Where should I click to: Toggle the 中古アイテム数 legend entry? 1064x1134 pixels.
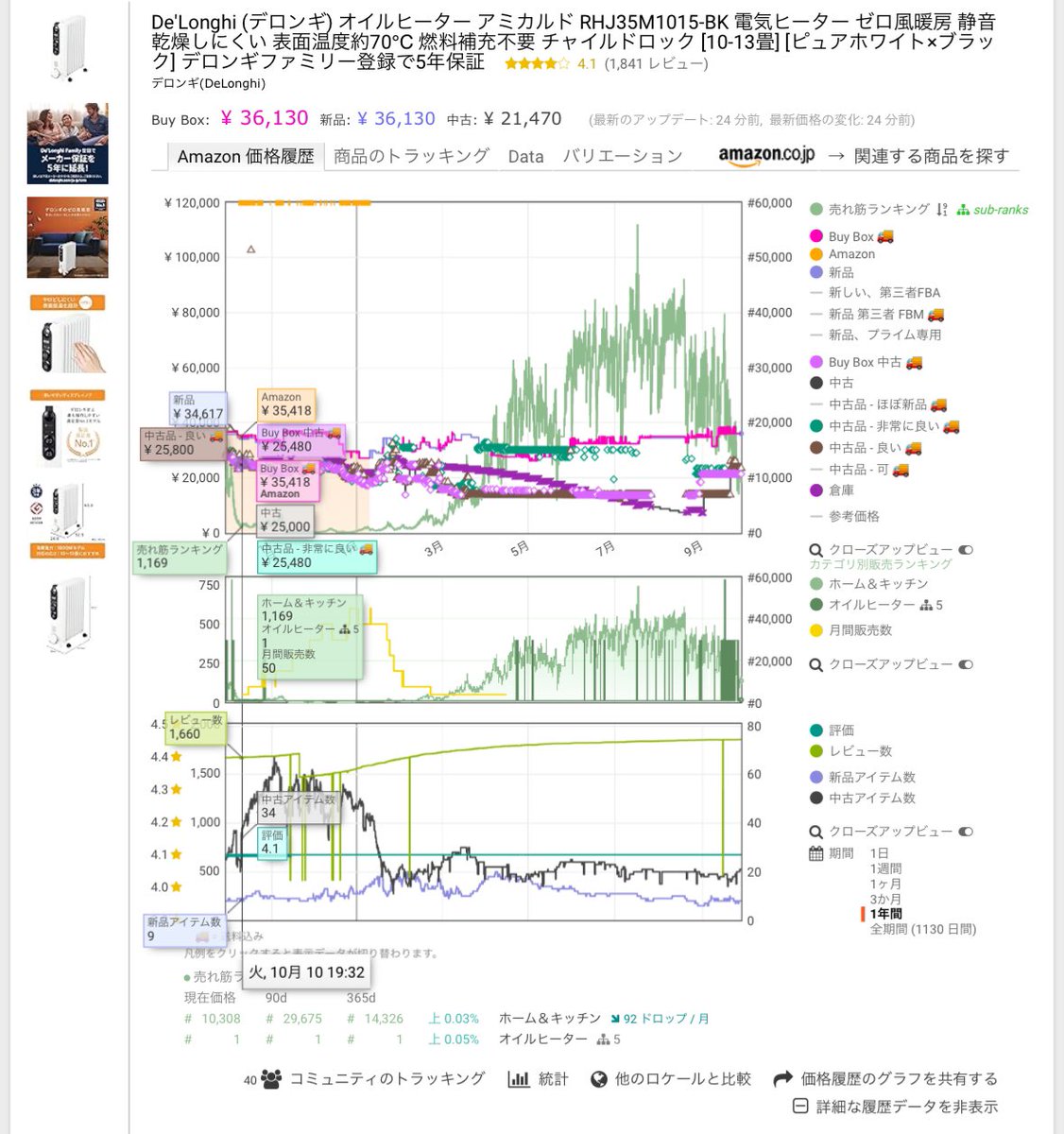(863, 799)
